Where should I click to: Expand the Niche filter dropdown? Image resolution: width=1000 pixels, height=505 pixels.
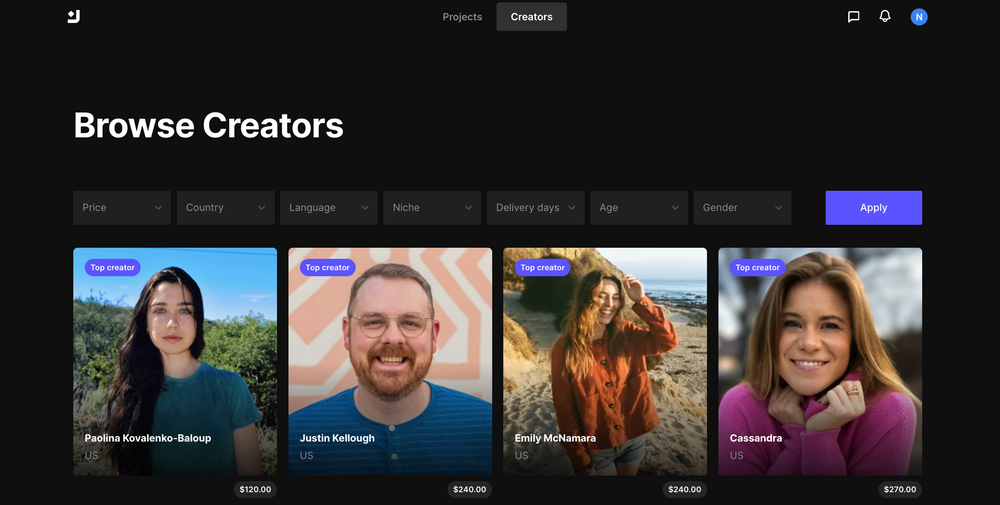coord(432,208)
